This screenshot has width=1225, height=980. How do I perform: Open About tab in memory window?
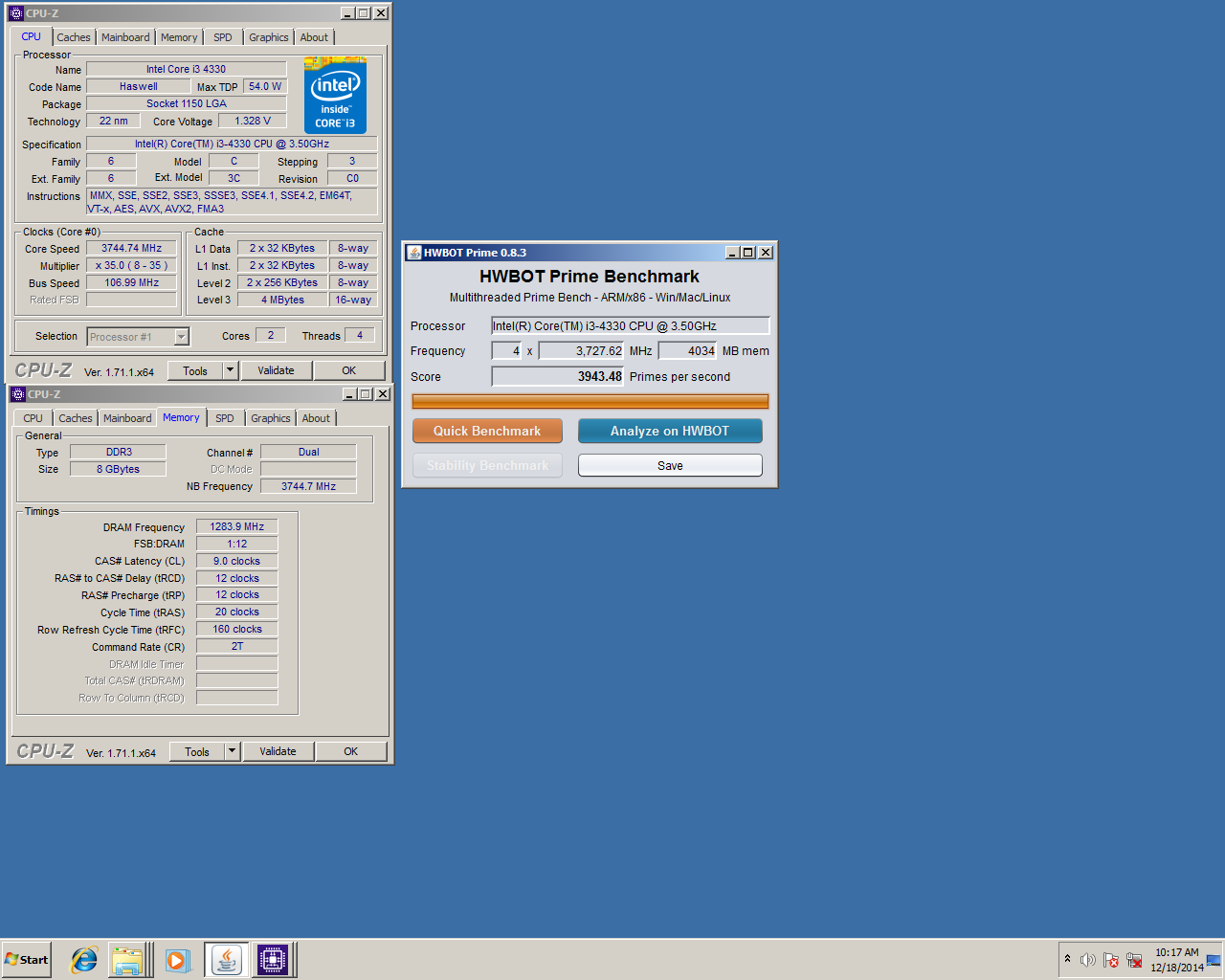click(316, 418)
